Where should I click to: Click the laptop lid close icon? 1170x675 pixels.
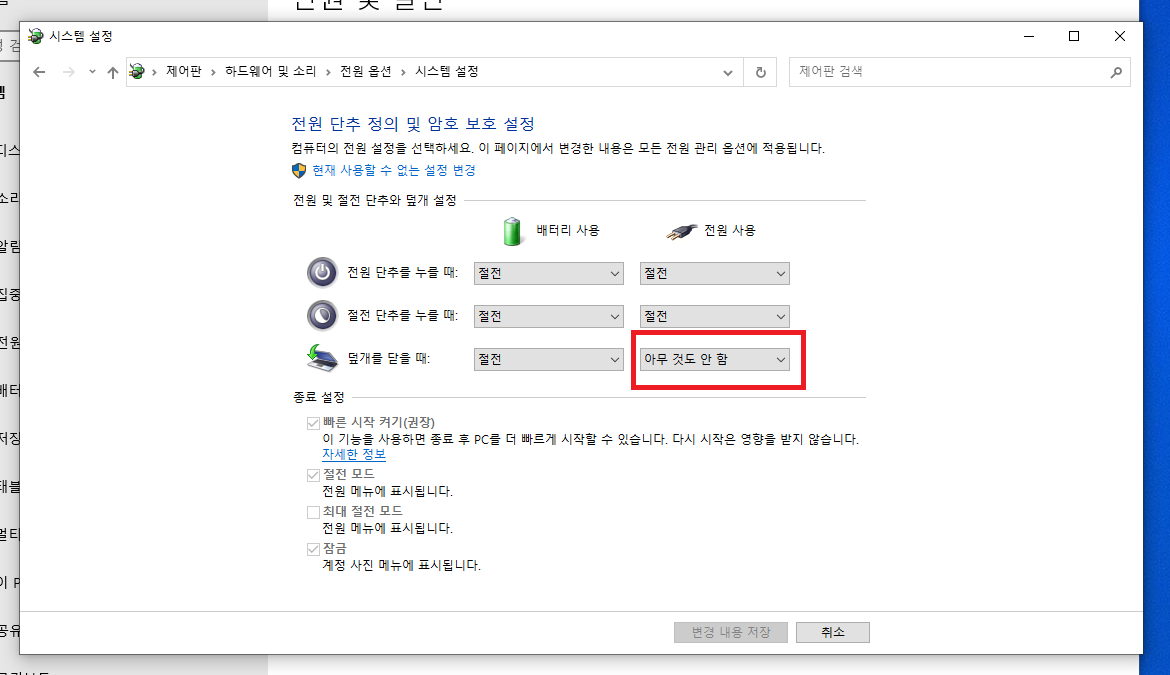(322, 358)
